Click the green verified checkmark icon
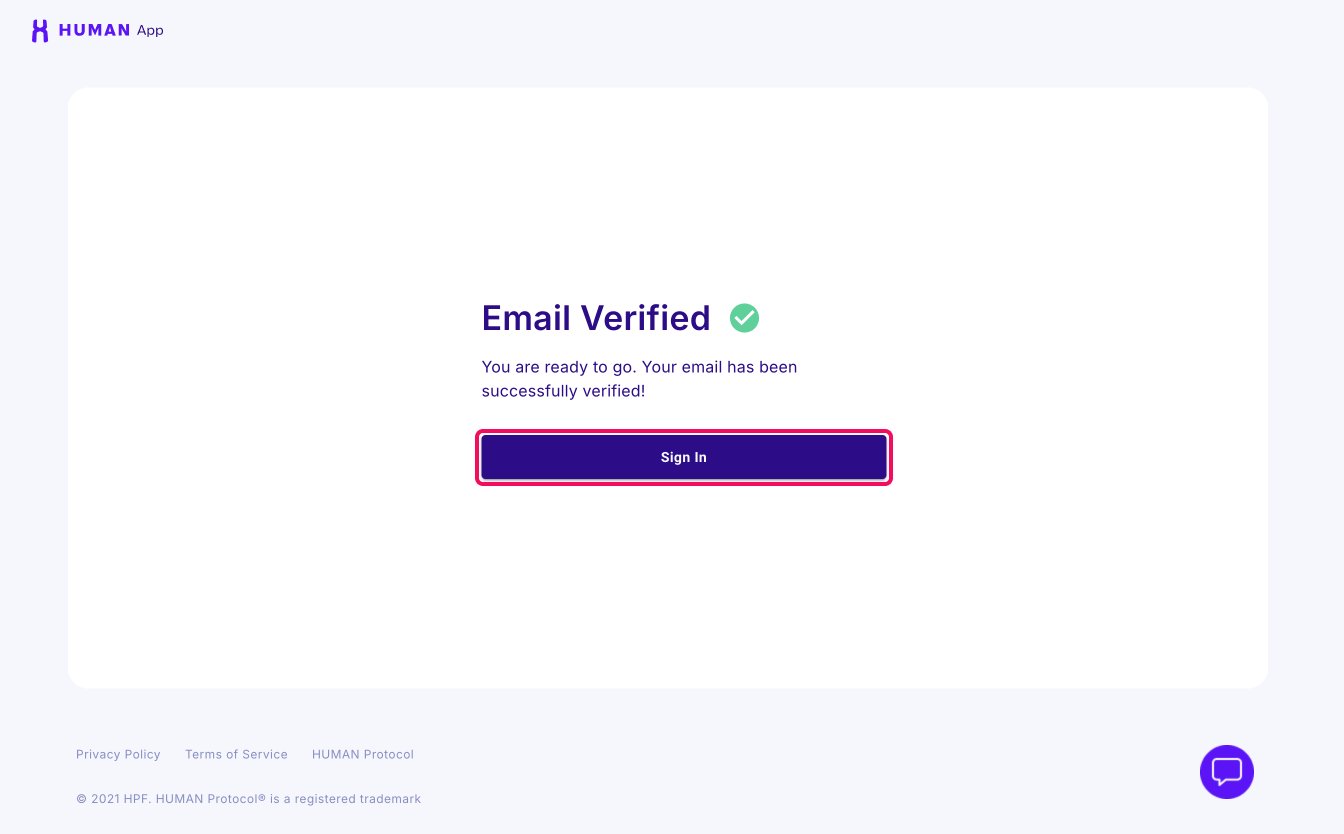Viewport: 1344px width, 834px height. (x=744, y=318)
